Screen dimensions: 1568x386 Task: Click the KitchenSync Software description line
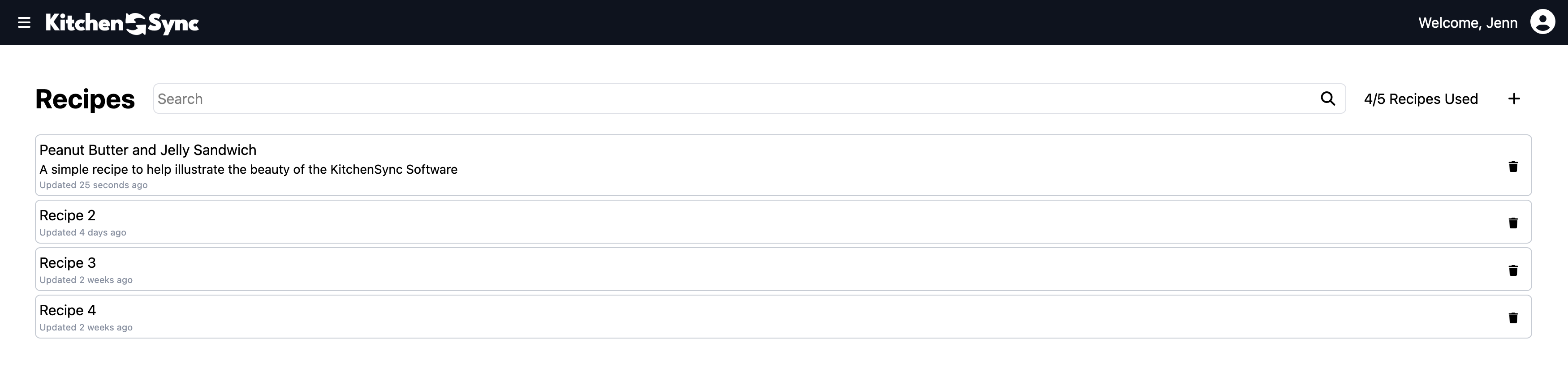point(248,169)
